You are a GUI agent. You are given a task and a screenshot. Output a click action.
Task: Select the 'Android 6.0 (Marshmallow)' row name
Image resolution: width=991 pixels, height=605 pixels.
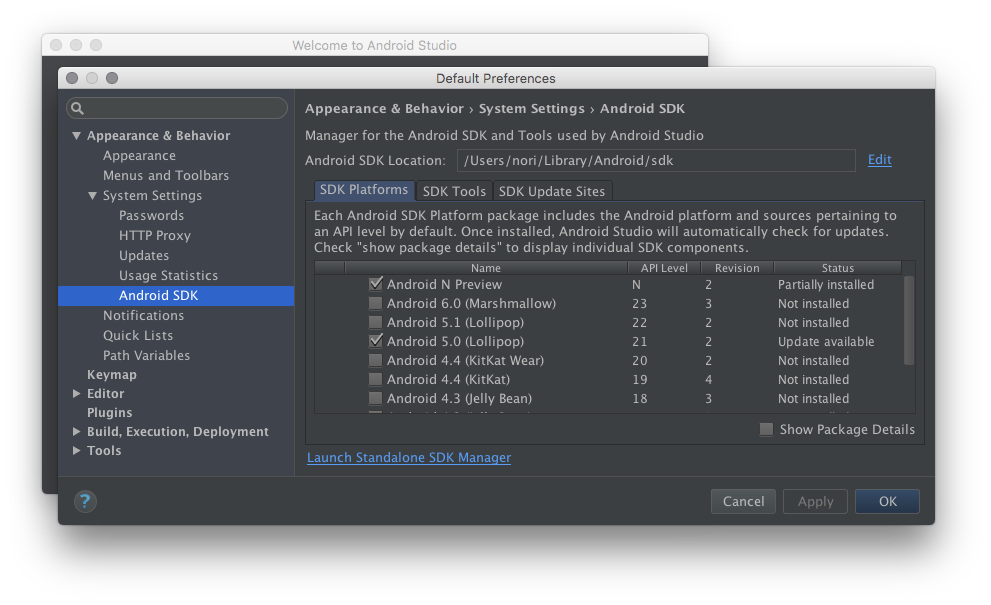pos(471,303)
